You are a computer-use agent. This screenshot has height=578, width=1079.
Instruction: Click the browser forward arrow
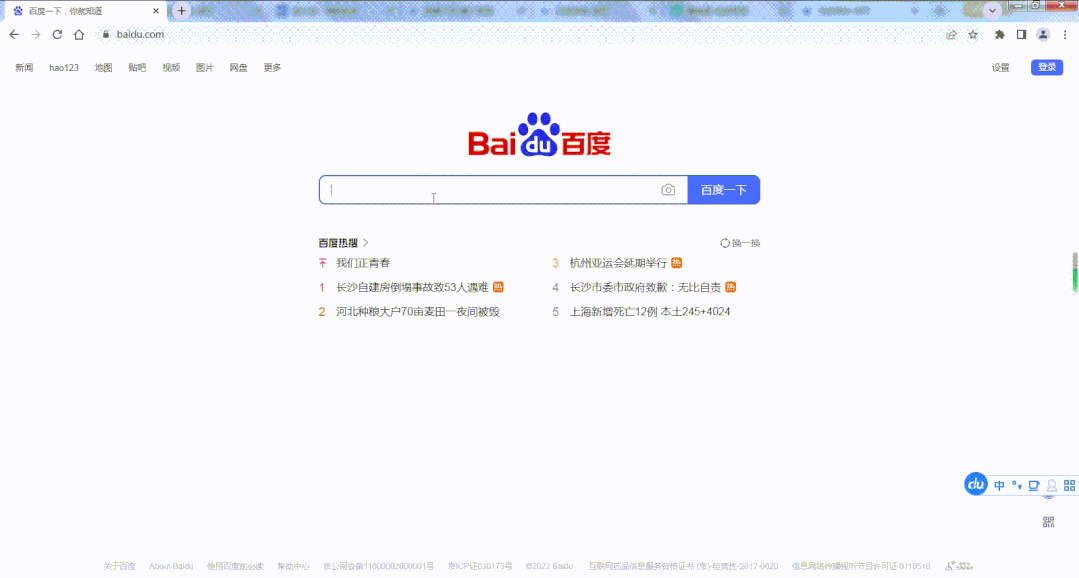coord(36,34)
